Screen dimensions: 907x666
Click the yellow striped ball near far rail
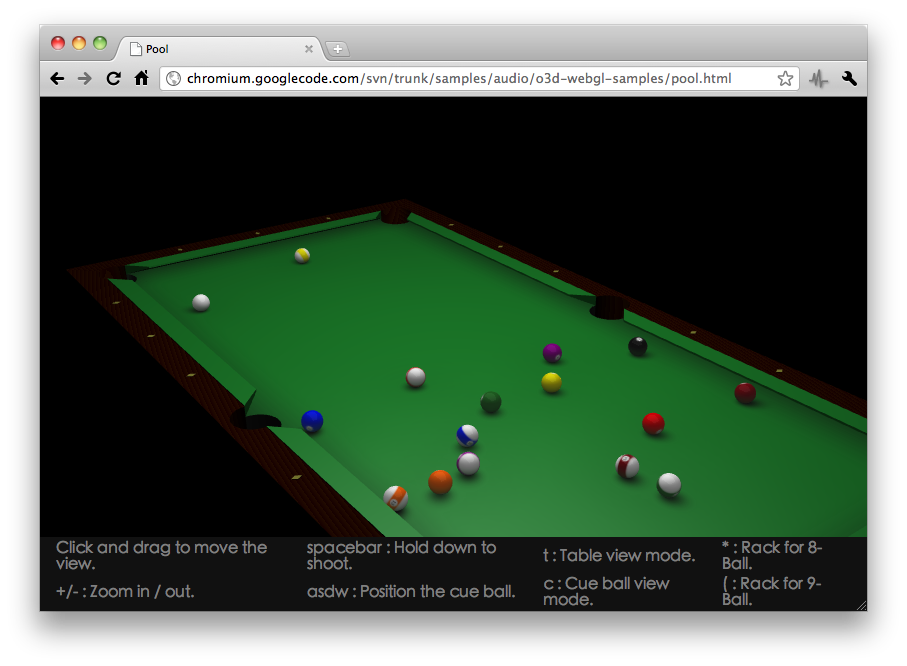pyautogui.click(x=302, y=255)
